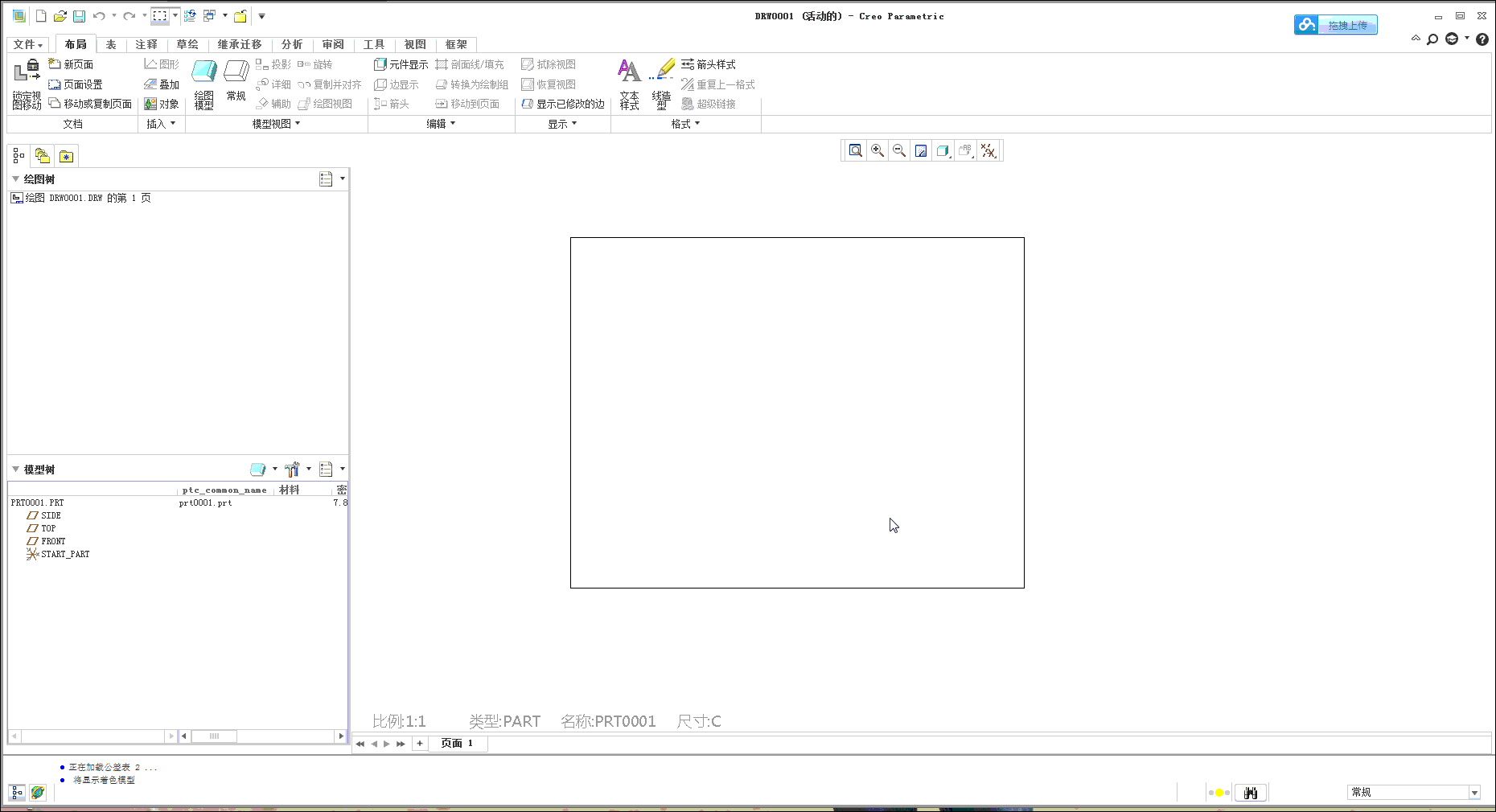
Task: Select the Sheet 1 (页面 1) tab
Action: [457, 744]
